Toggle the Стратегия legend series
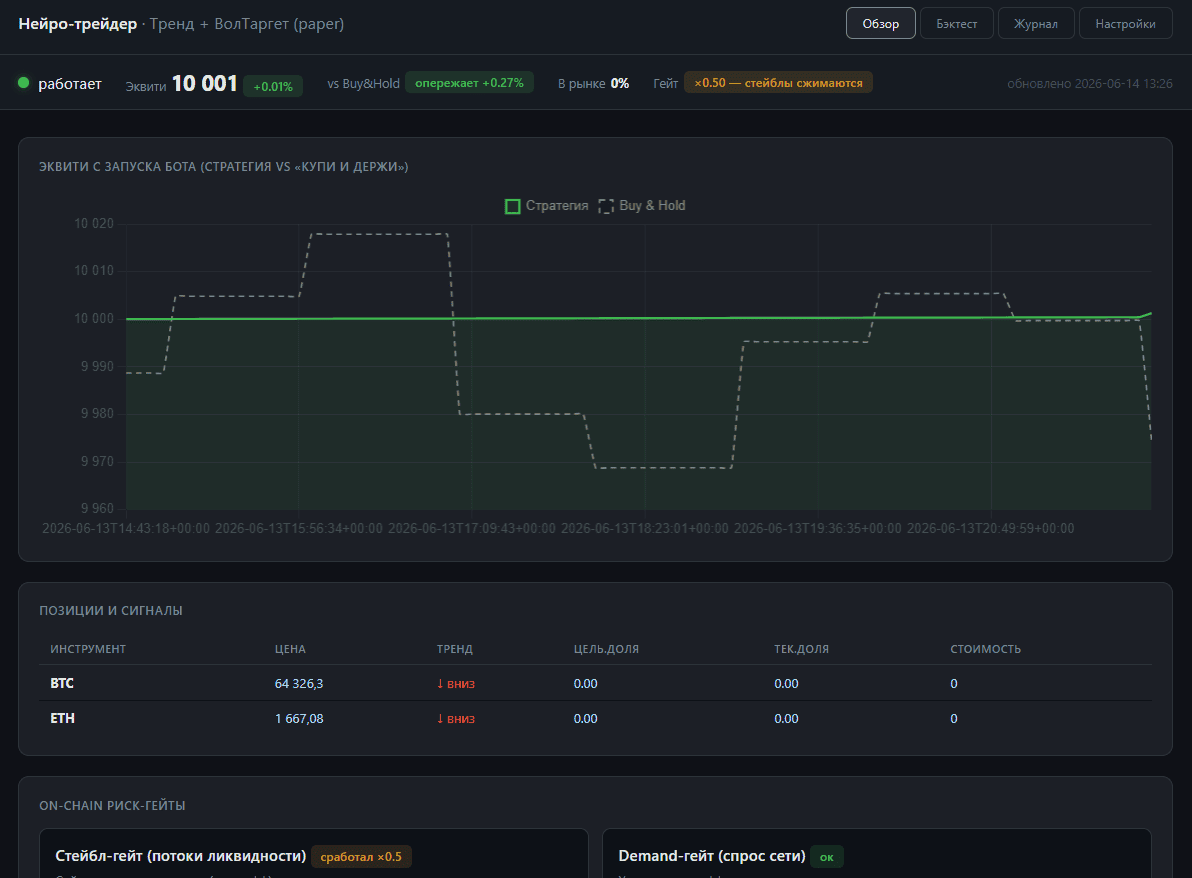This screenshot has width=1192, height=878. (x=547, y=206)
